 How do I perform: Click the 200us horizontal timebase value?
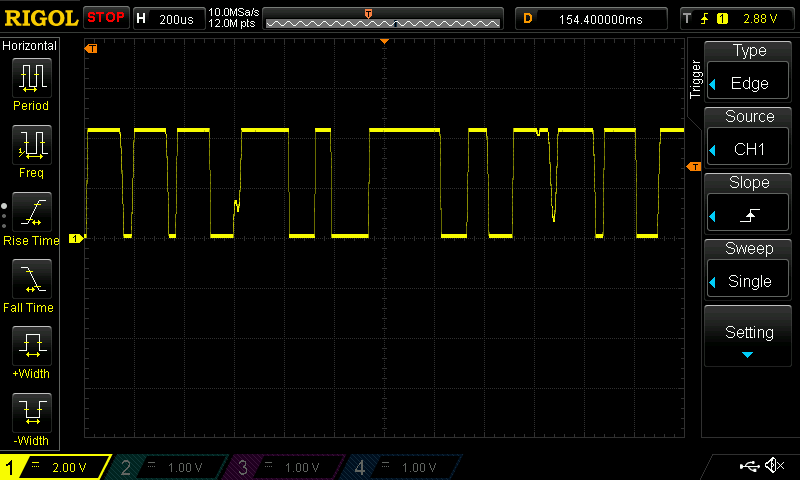[x=176, y=19]
